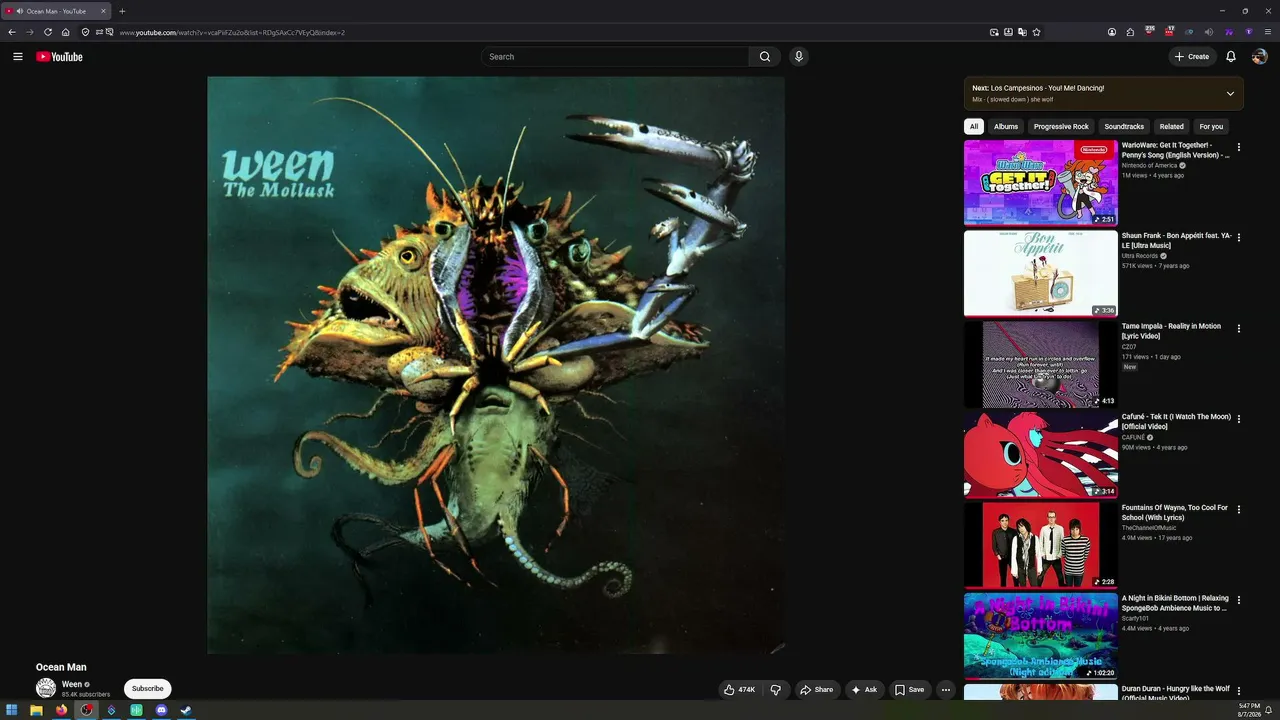Open Discord from the taskbar
The height and width of the screenshot is (720, 1280).
pos(161,711)
